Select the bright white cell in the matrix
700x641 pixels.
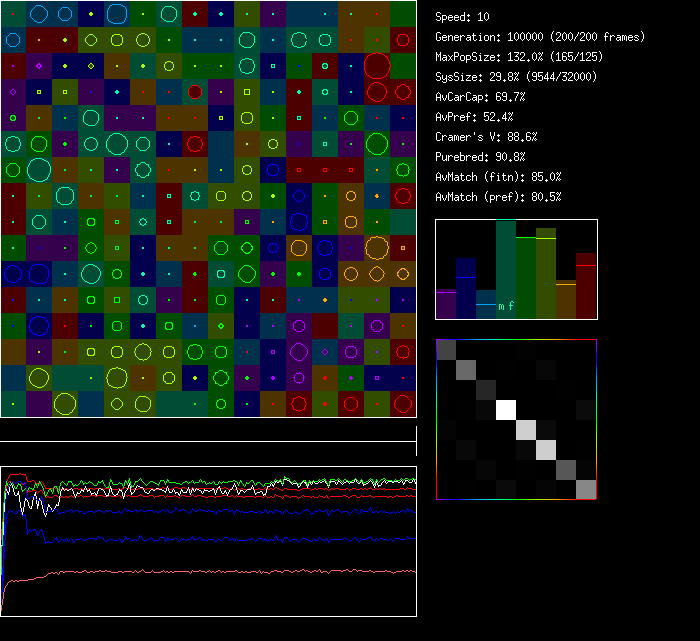(506, 409)
